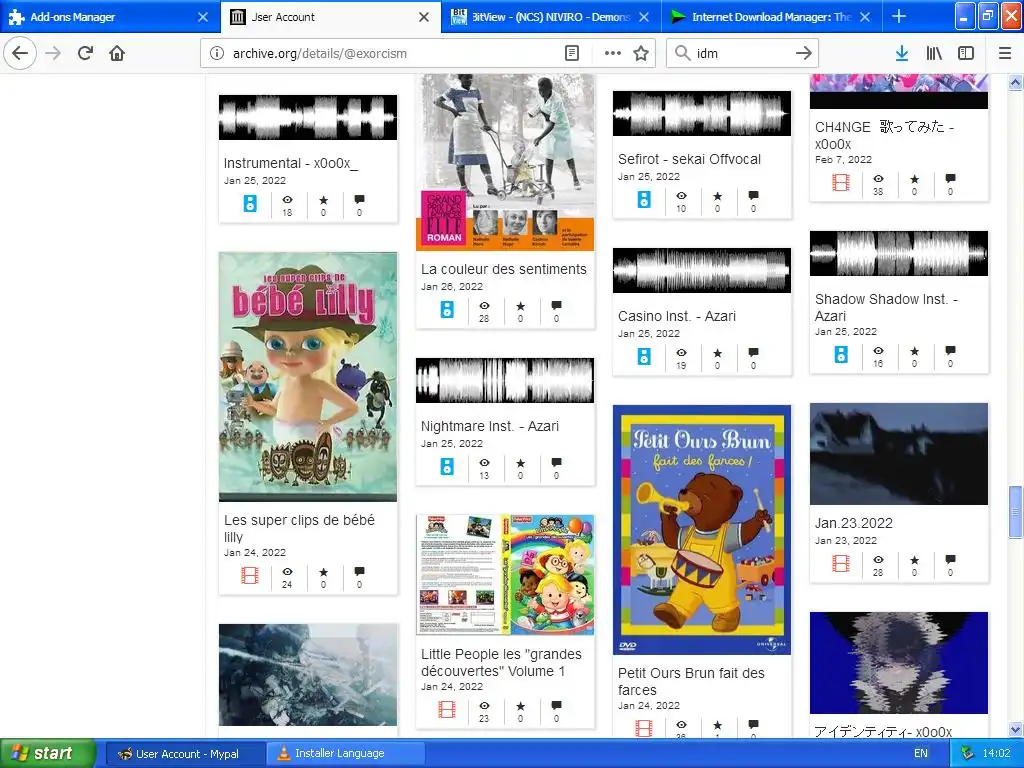
Task: Click audio icon on Nightmare Inst. card
Action: point(447,467)
